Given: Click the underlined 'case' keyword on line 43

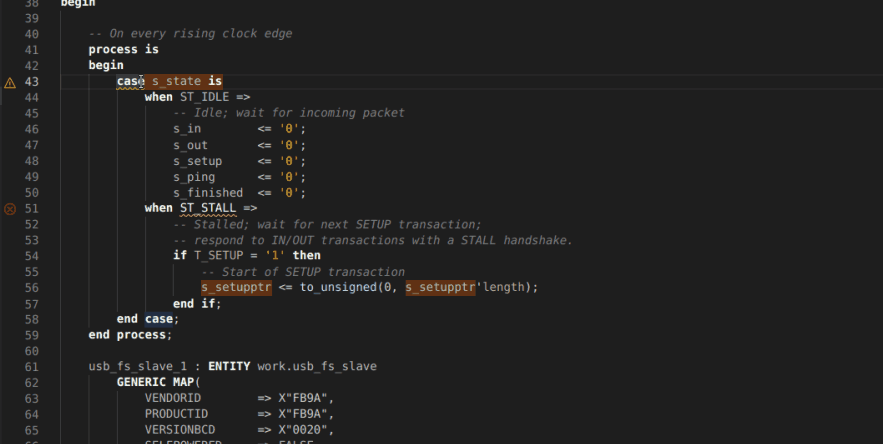Looking at the screenshot, I should (x=131, y=81).
